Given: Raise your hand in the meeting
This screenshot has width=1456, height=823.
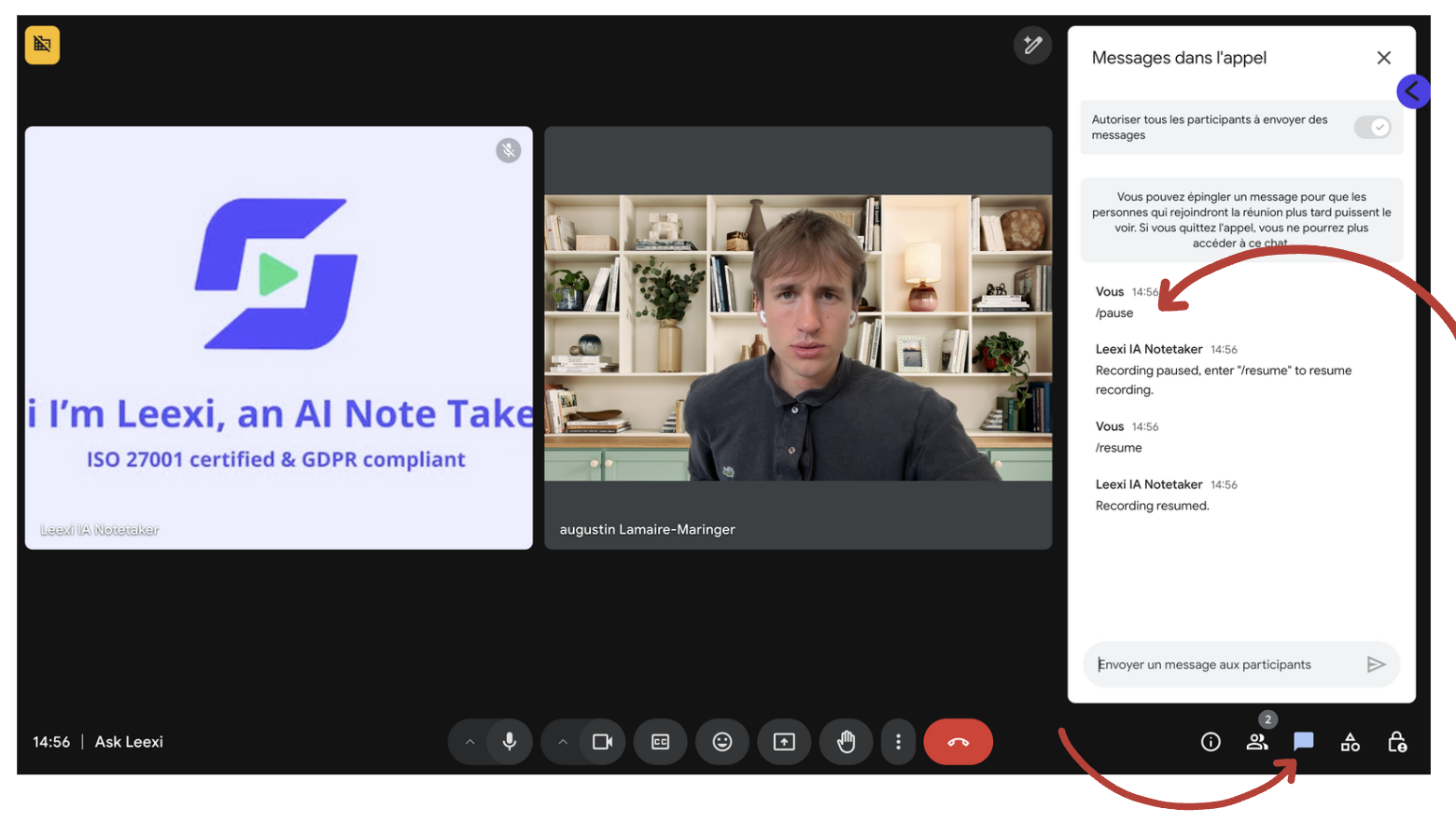Looking at the screenshot, I should [x=846, y=742].
